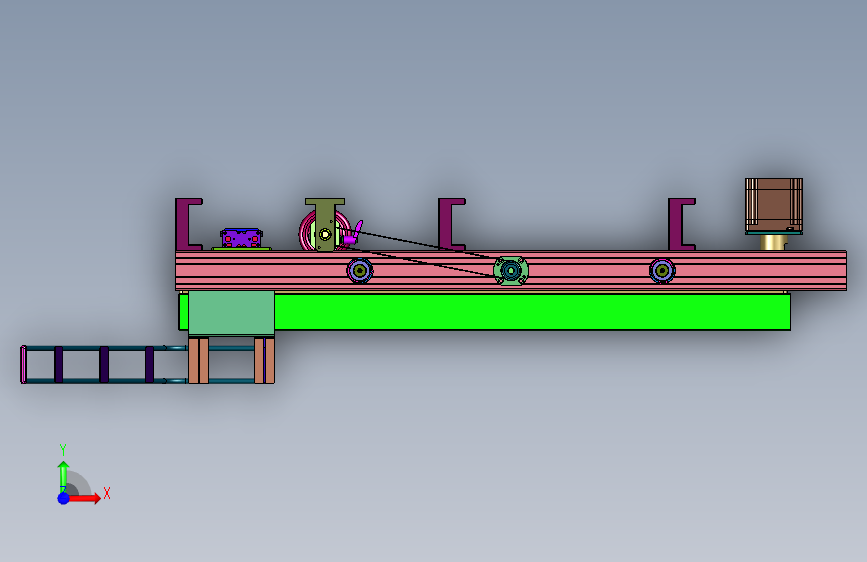Select the pale green block below the rail
867x562 pixels.
pyautogui.click(x=231, y=313)
